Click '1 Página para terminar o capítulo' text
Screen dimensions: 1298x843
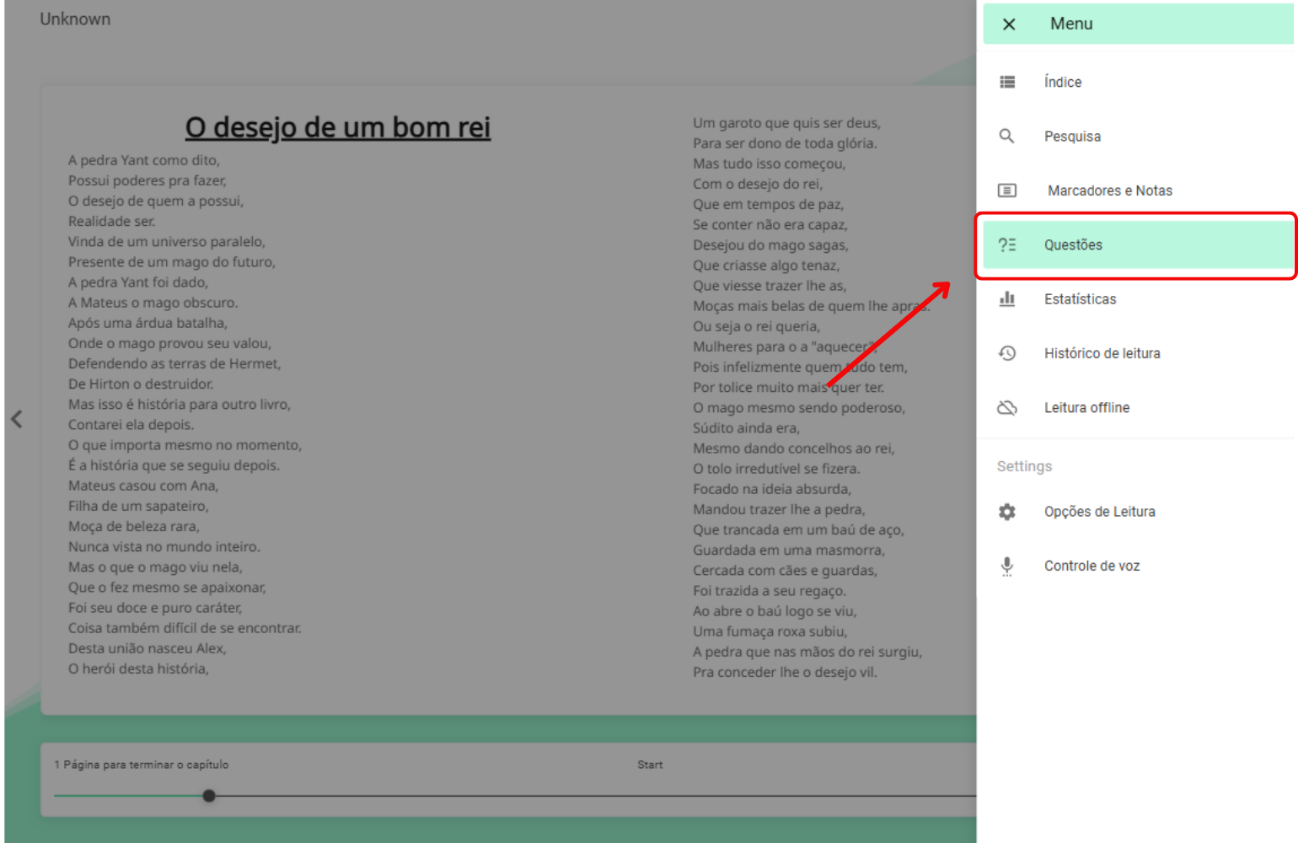tap(141, 765)
